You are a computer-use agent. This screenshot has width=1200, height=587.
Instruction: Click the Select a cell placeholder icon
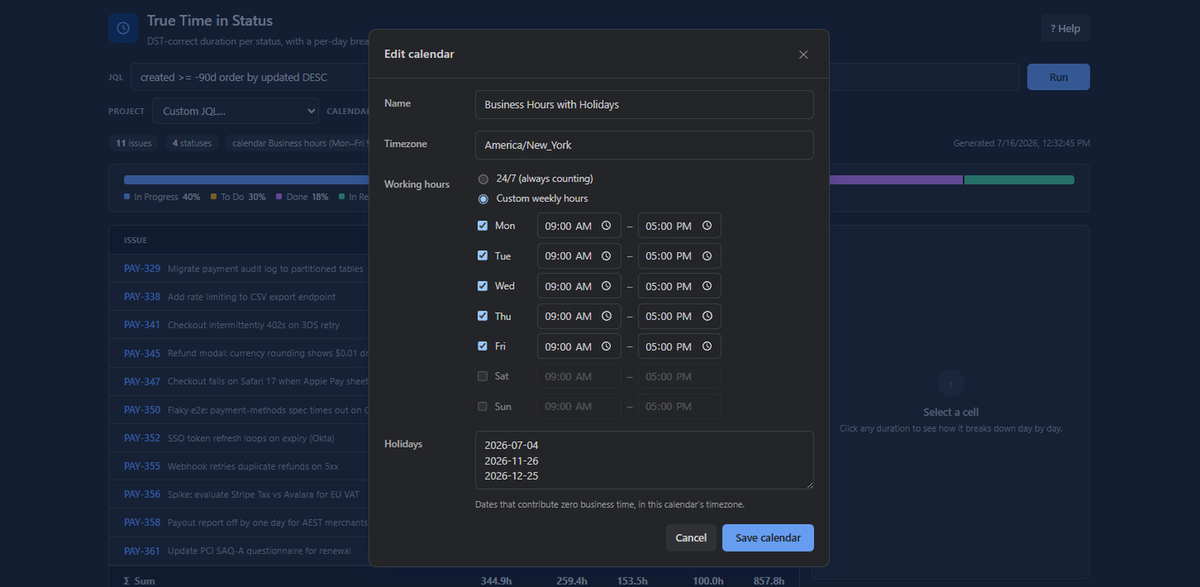pos(950,383)
